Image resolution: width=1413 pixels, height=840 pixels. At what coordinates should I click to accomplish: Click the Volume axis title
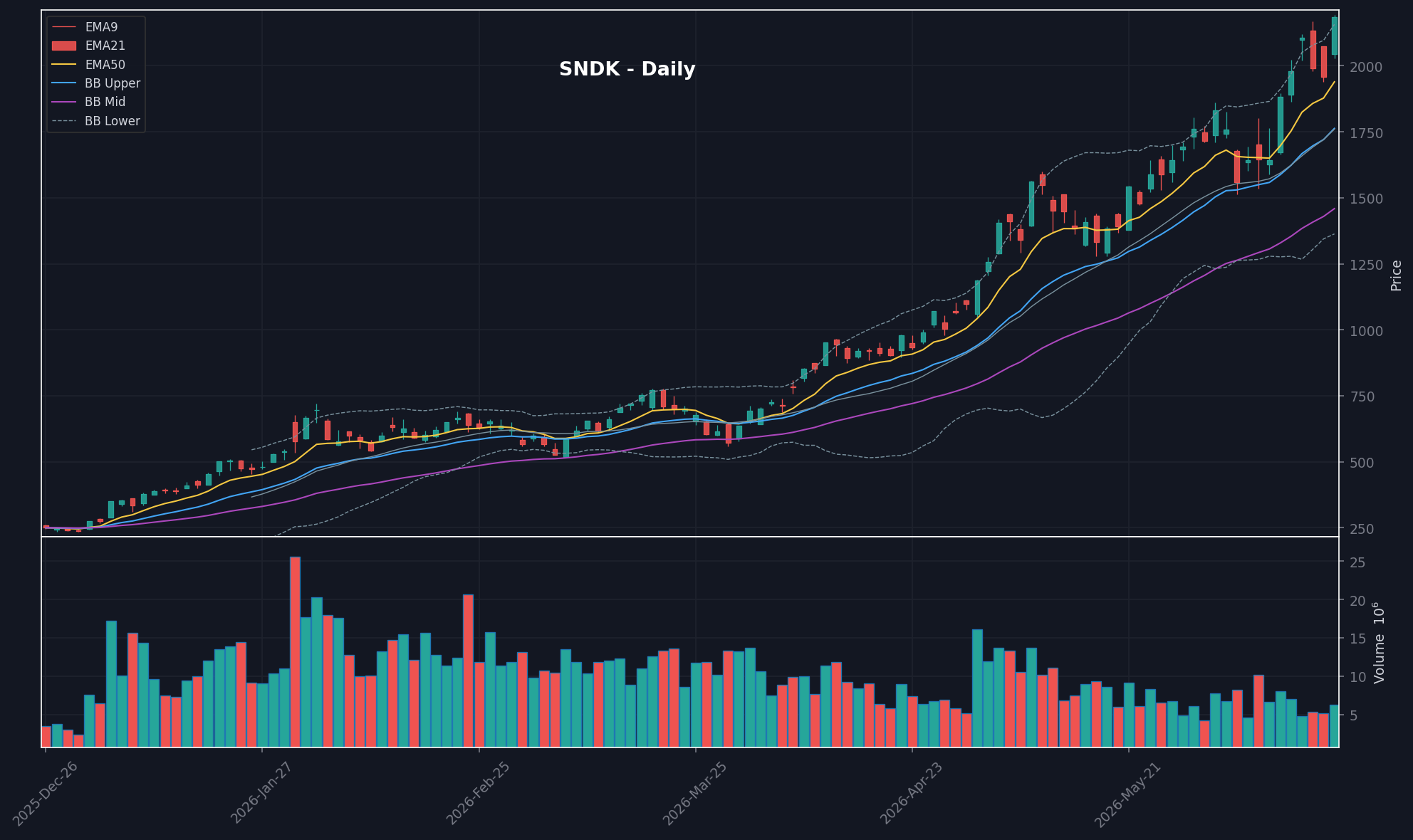(x=1380, y=643)
